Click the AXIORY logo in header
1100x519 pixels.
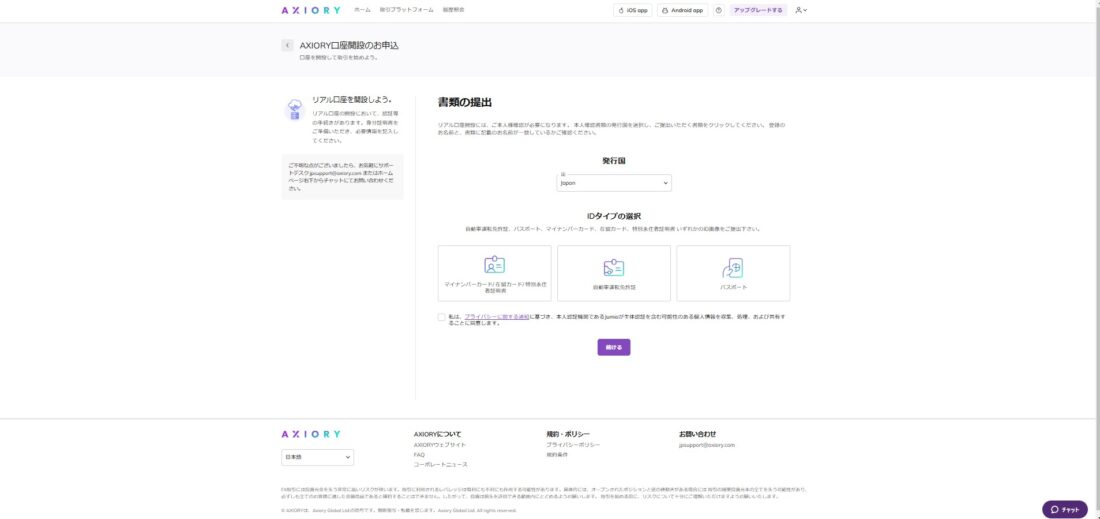tap(310, 10)
